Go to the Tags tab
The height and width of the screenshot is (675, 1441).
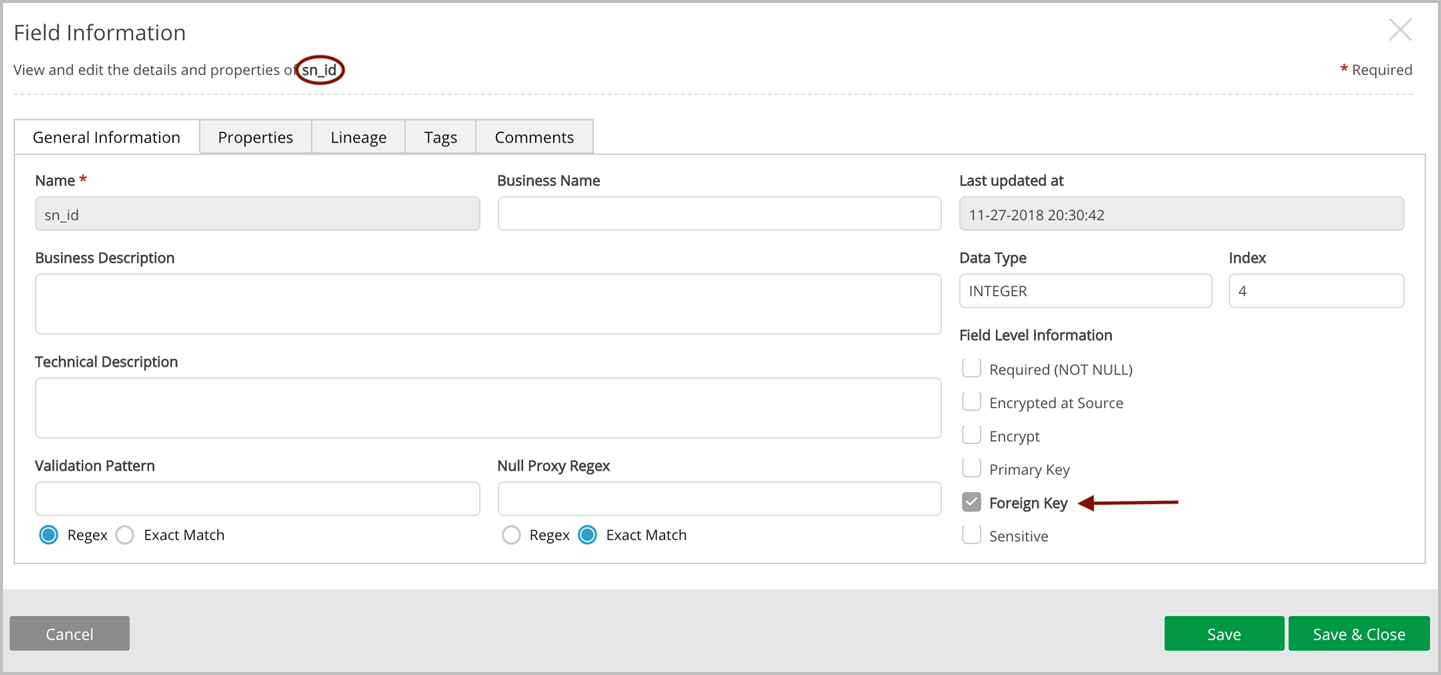[440, 137]
